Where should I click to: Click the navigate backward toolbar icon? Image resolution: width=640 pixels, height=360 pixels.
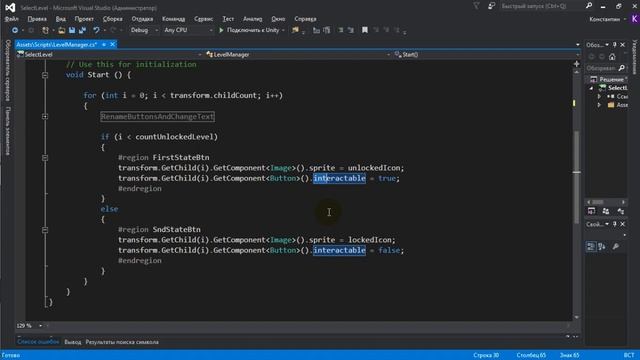coord(15,30)
